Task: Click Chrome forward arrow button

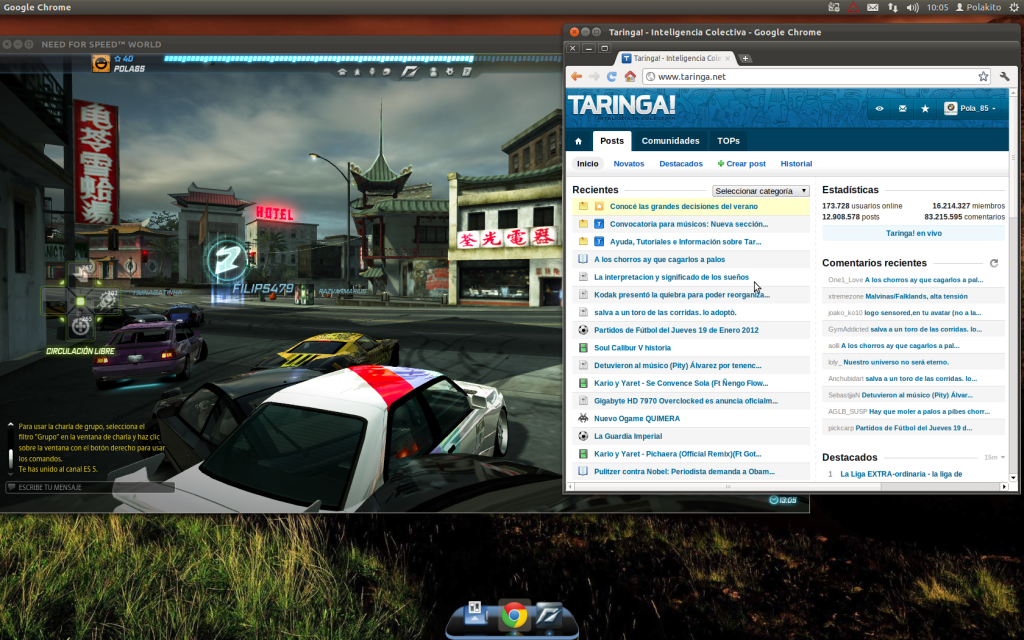Action: tap(594, 76)
